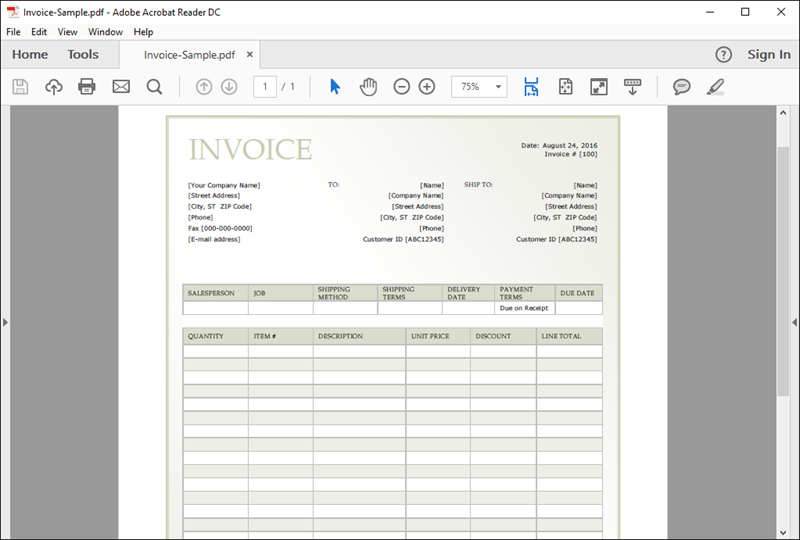800x540 pixels.
Task: Print the document with printer icon
Action: click(x=87, y=87)
